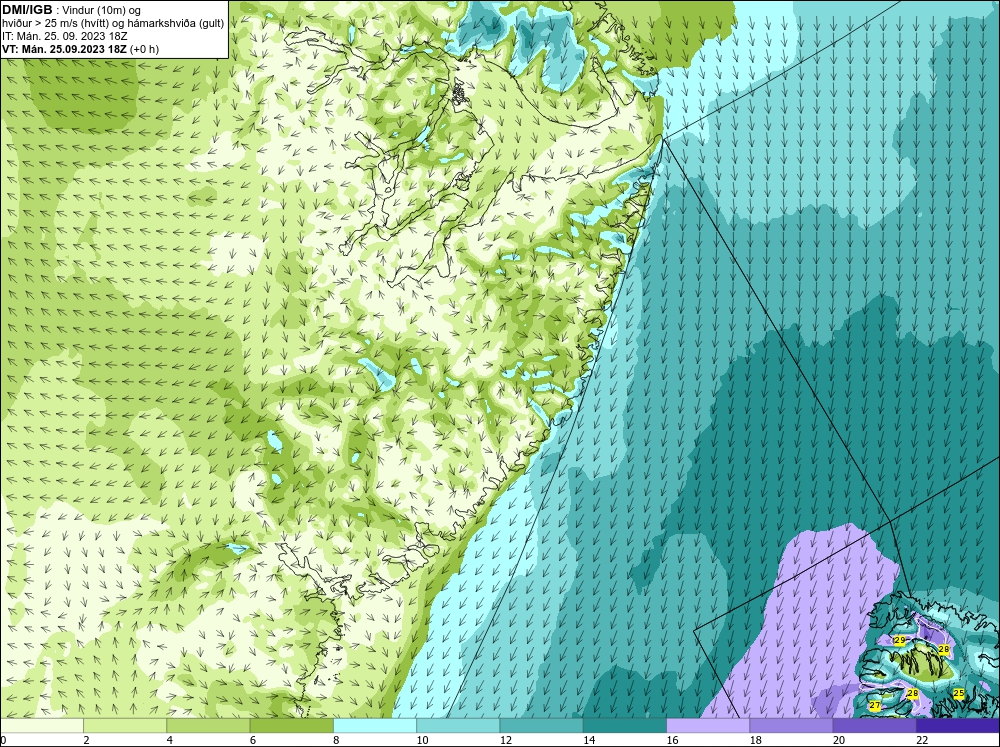Click the 14–16 m/s dark teal legend swatch
This screenshot has height=747, width=1000.
[x=625, y=725]
